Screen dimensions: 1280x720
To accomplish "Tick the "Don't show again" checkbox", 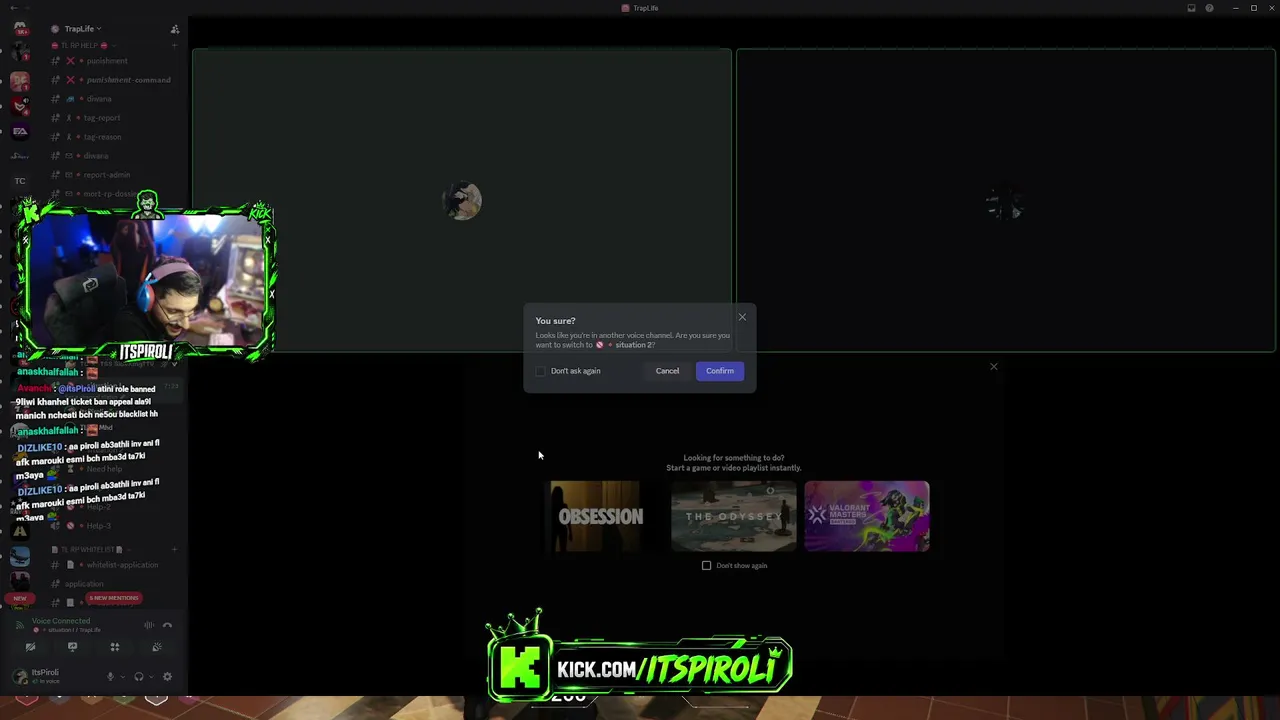I will pos(707,566).
